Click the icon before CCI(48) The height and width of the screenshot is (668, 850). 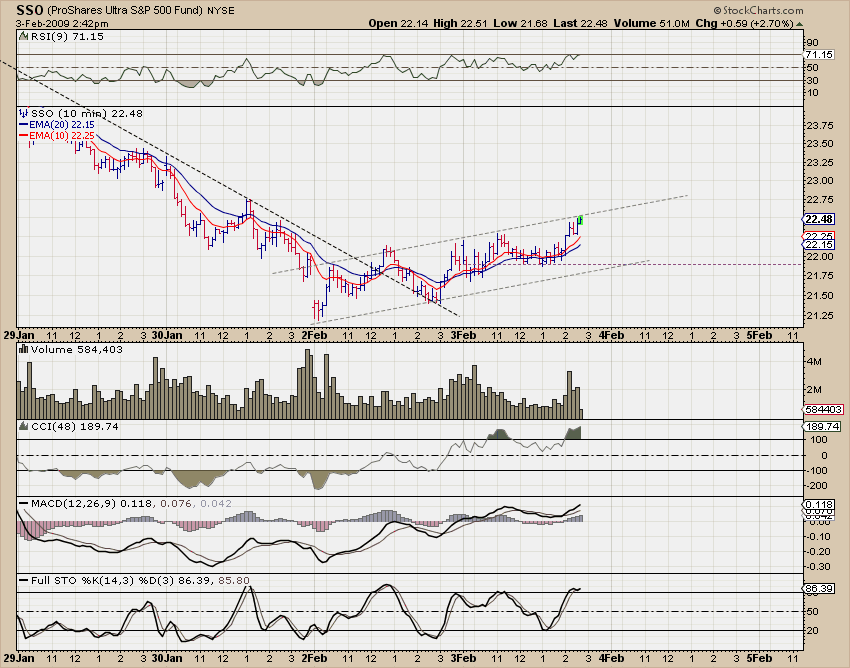(x=23, y=427)
